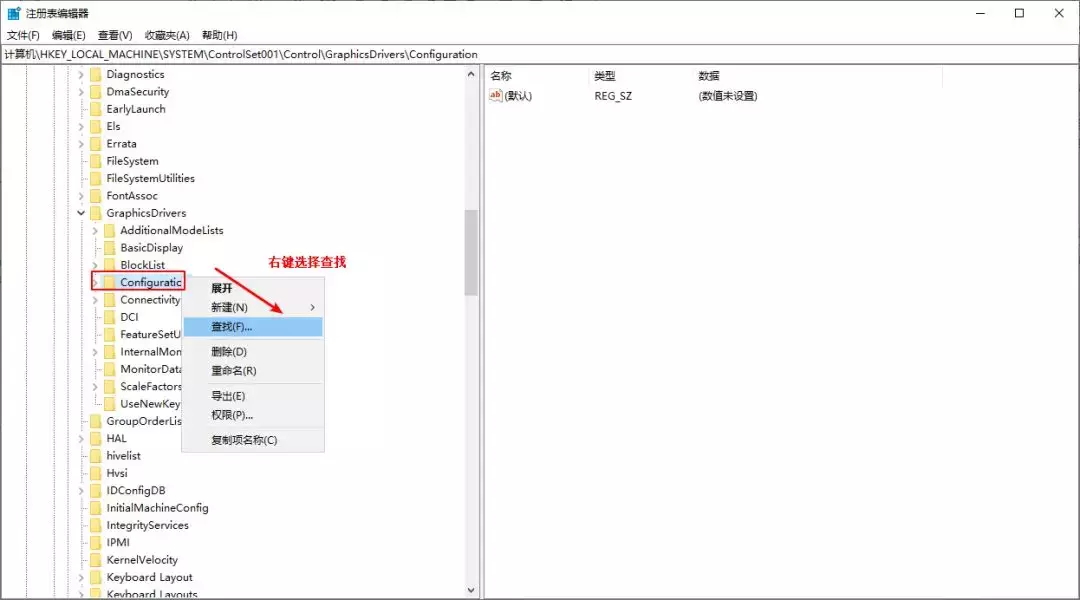1080x600 pixels.
Task: Expand the FontAssoc tree node
Action: [x=81, y=196]
